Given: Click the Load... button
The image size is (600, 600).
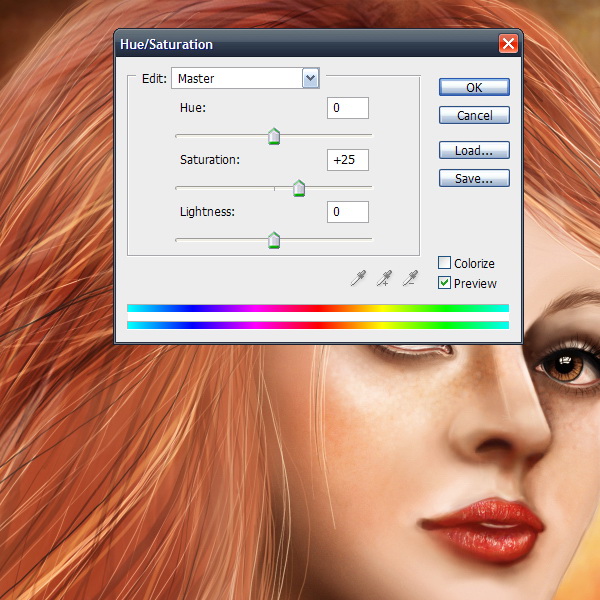Looking at the screenshot, I should [x=474, y=150].
